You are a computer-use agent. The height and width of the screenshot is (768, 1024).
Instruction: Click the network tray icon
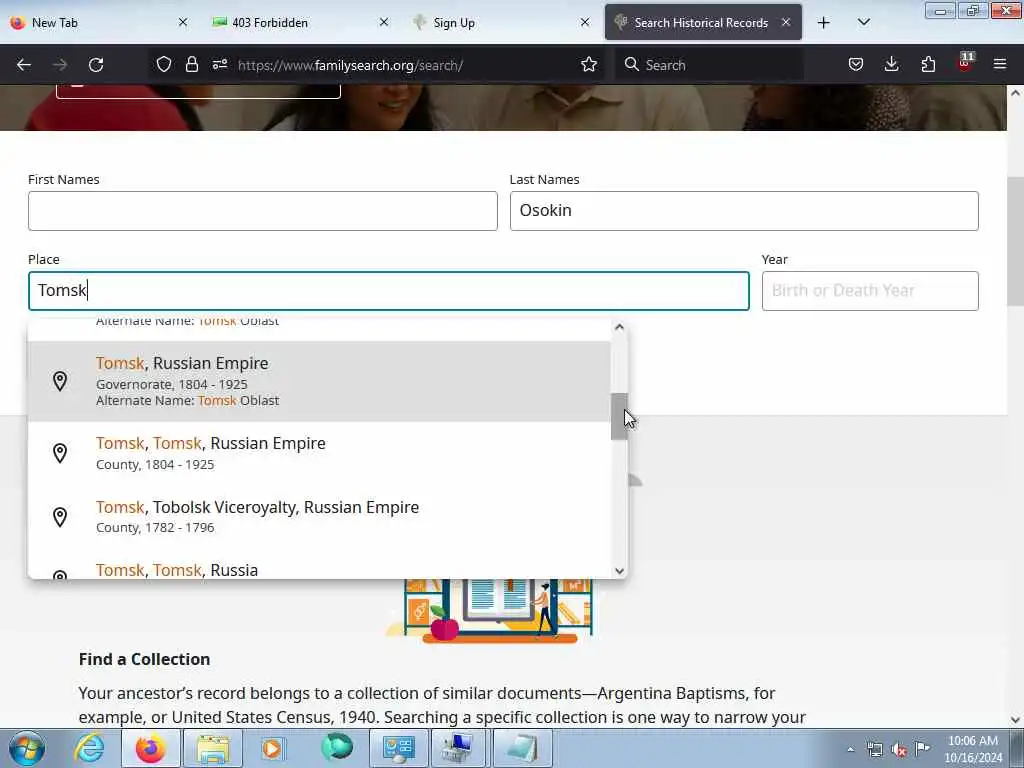pyautogui.click(x=874, y=749)
